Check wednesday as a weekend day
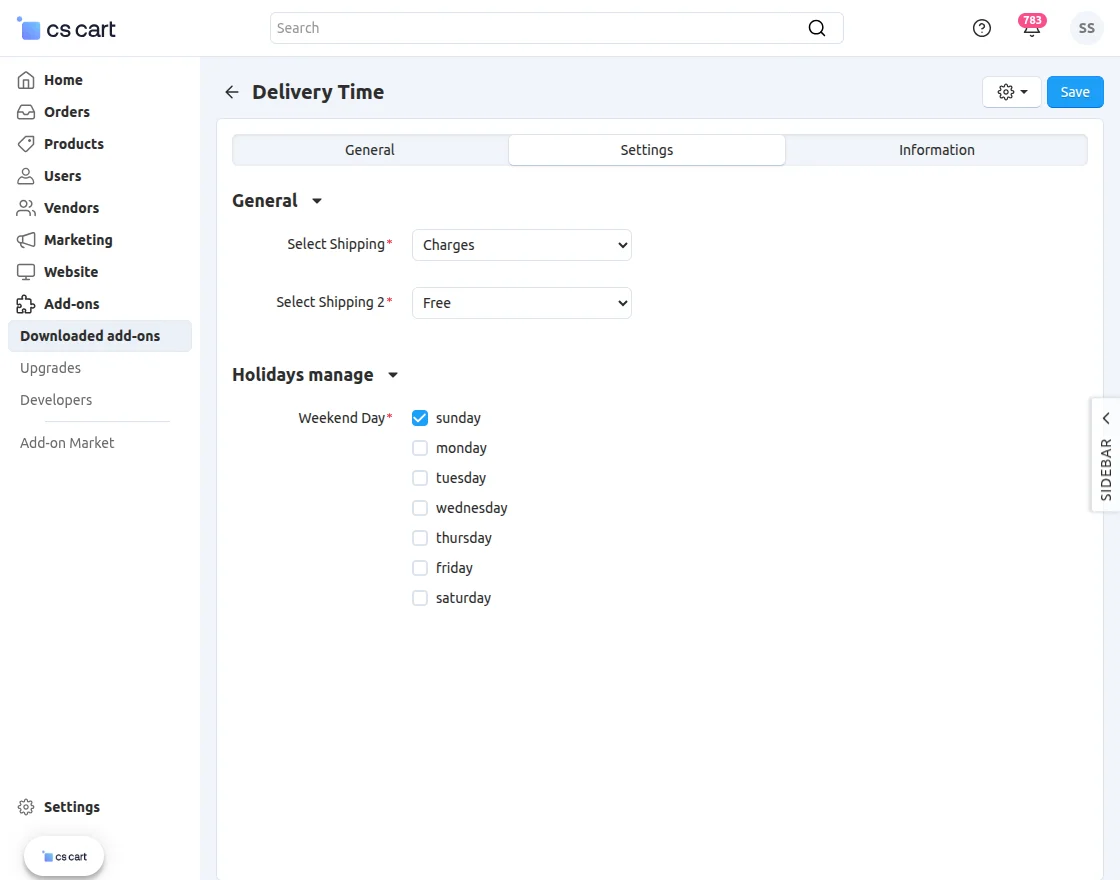Viewport: 1120px width, 880px height. coord(419,507)
